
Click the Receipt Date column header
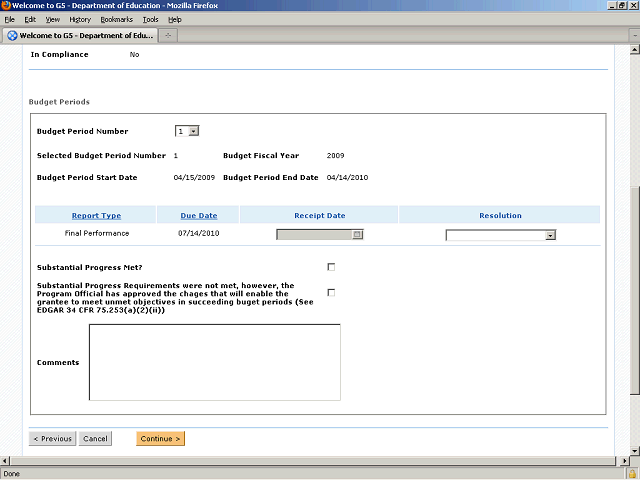[320, 216]
